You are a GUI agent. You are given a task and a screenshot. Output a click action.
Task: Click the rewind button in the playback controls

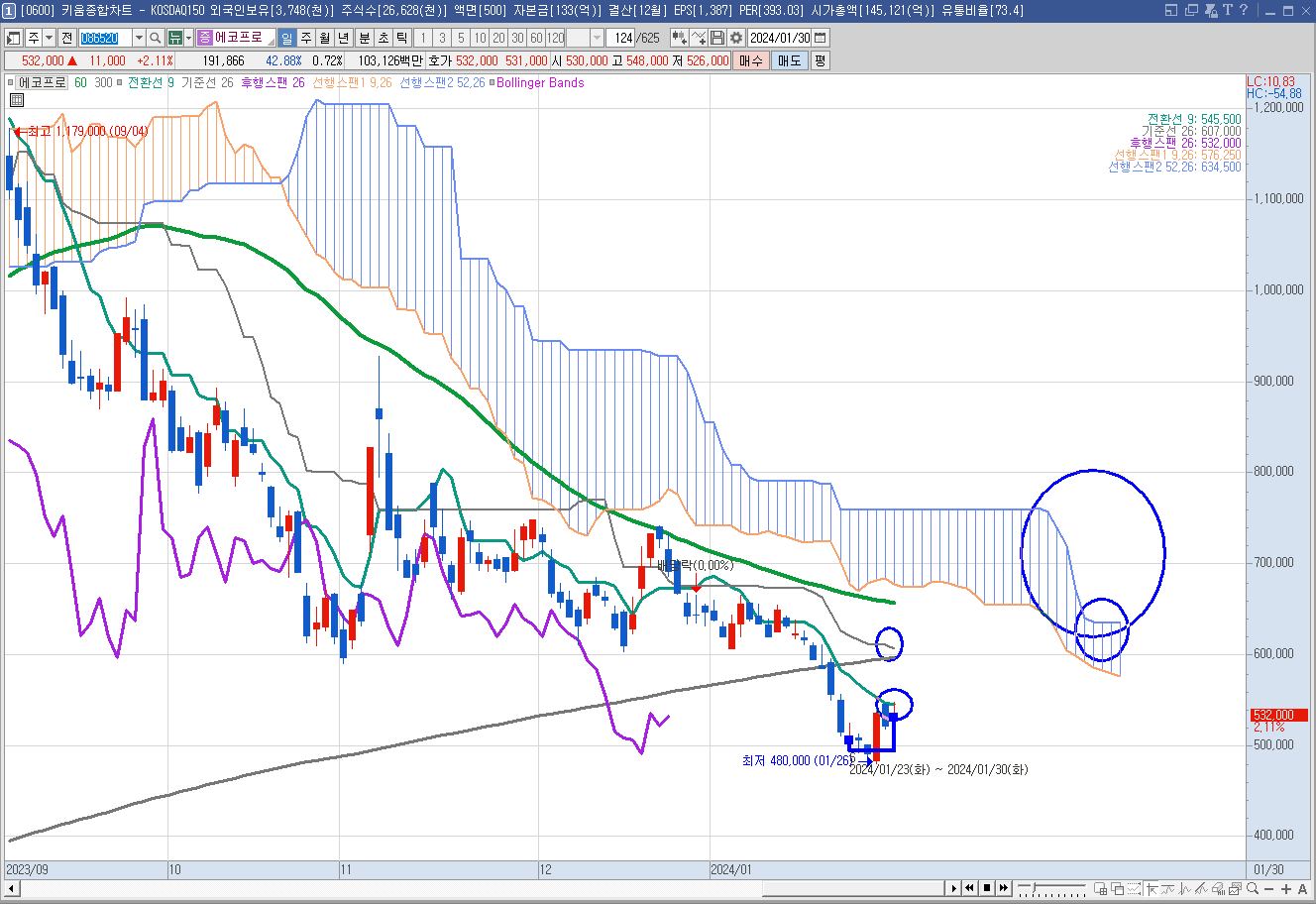971,888
